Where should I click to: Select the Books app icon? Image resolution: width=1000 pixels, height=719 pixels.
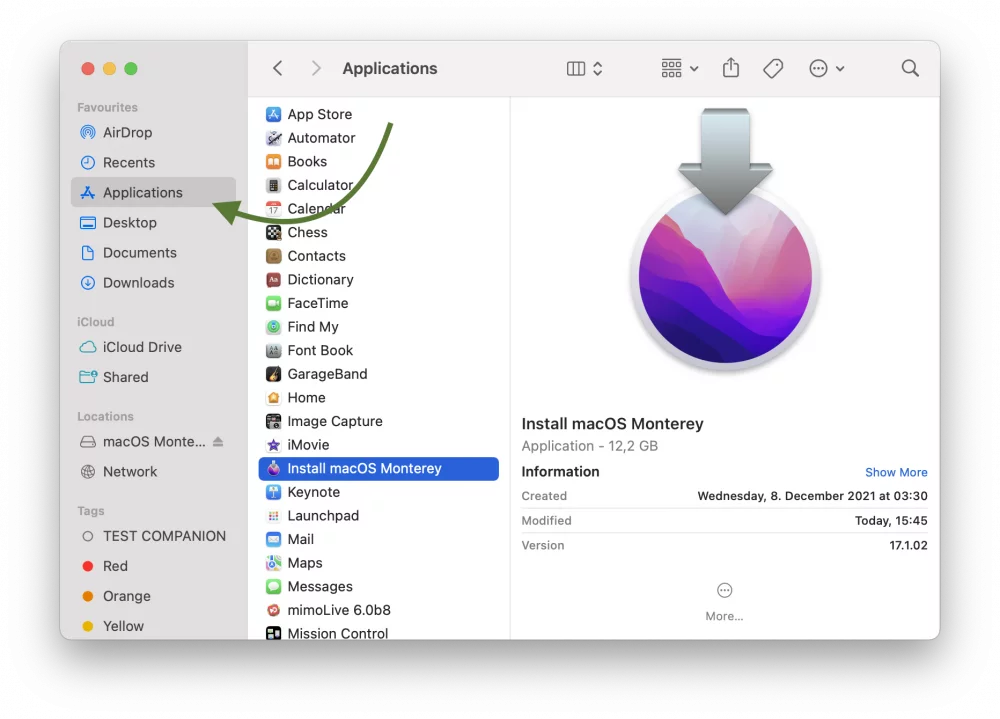tap(274, 161)
